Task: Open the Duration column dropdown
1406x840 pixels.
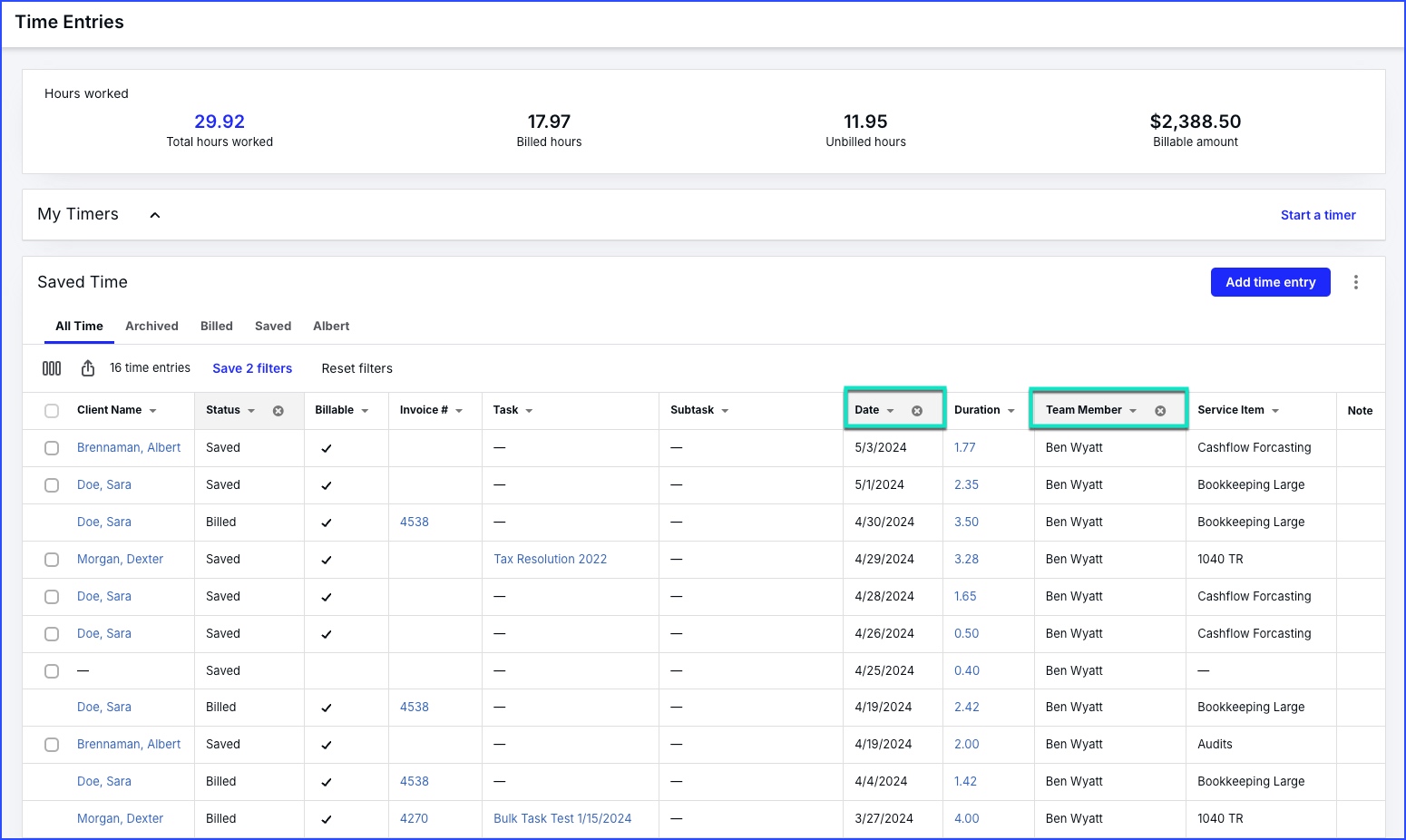Action: [x=1011, y=411]
